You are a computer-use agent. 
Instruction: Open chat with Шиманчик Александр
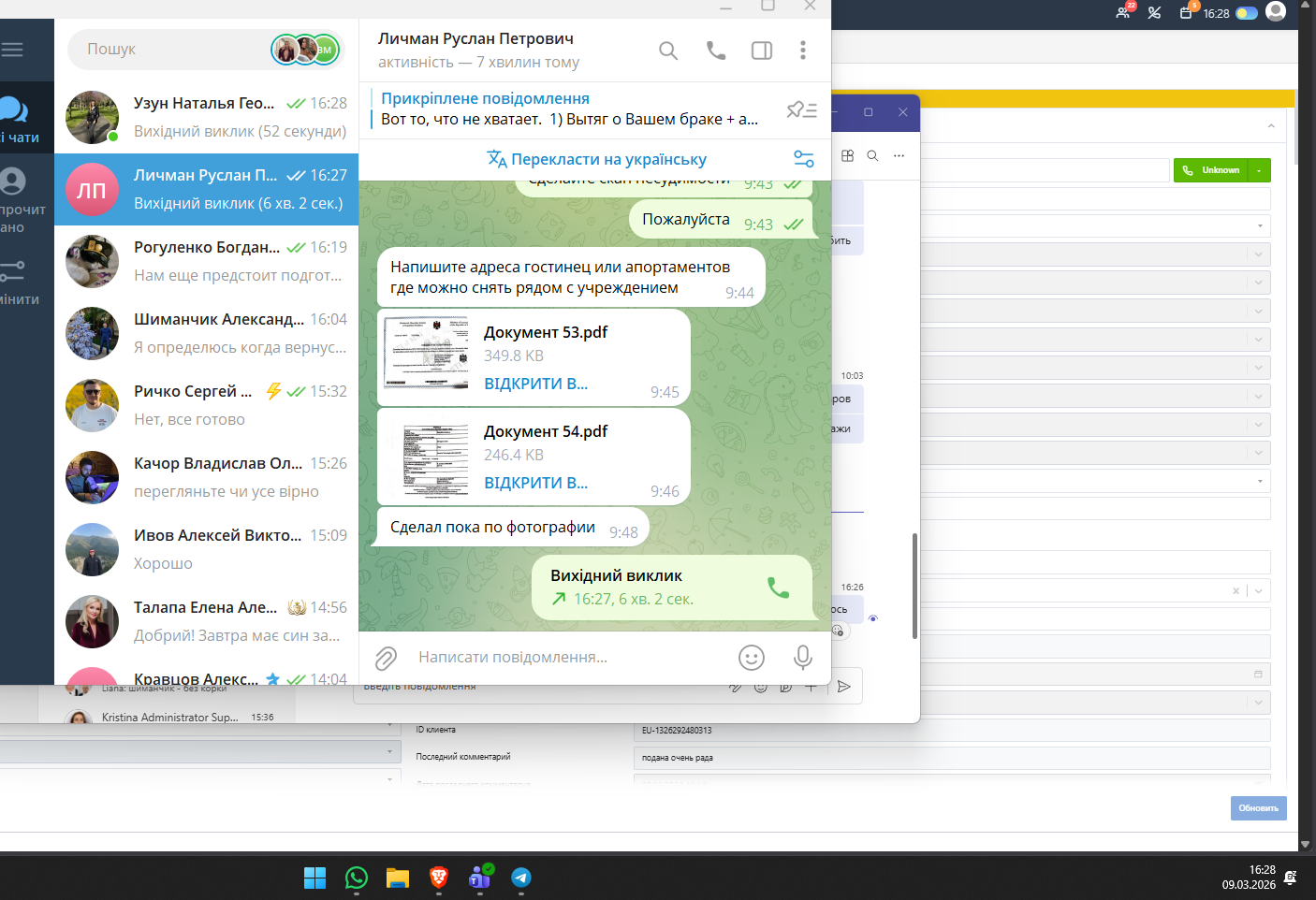pyautogui.click(x=206, y=333)
